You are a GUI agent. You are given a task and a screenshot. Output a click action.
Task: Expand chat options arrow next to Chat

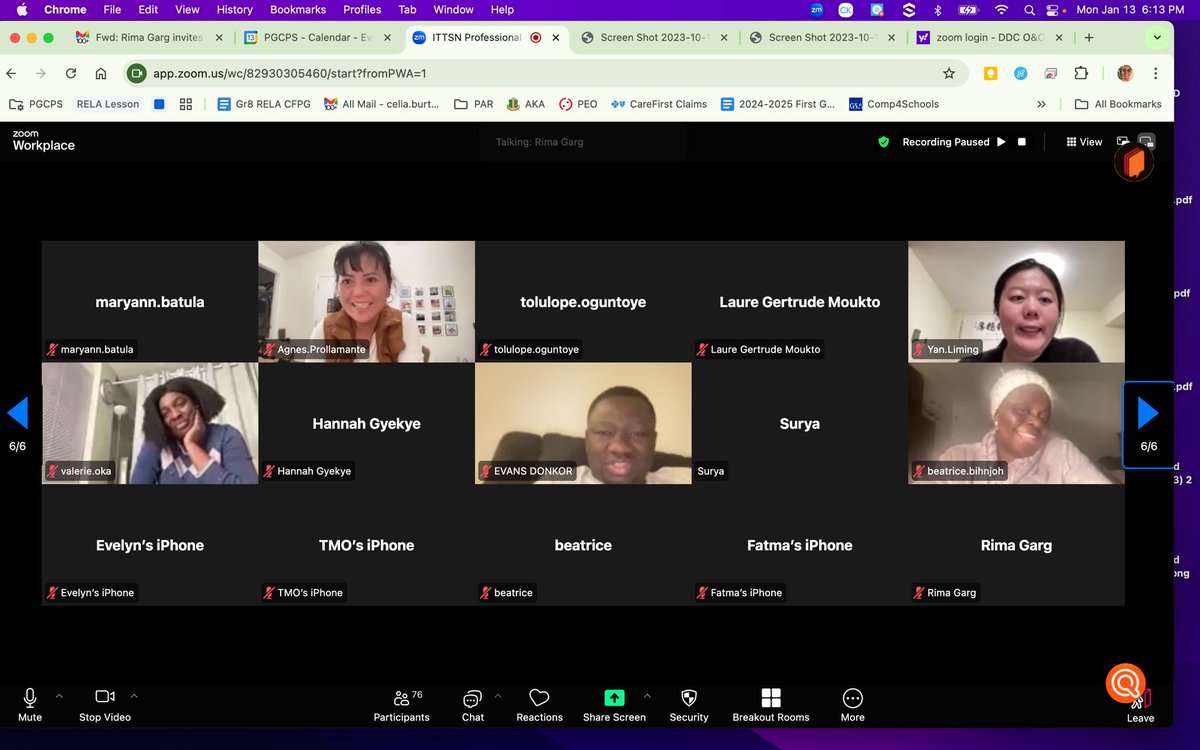[498, 696]
